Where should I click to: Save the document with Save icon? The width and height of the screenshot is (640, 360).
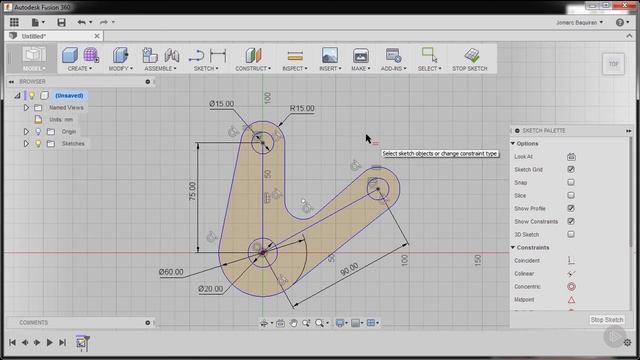[x=61, y=22]
